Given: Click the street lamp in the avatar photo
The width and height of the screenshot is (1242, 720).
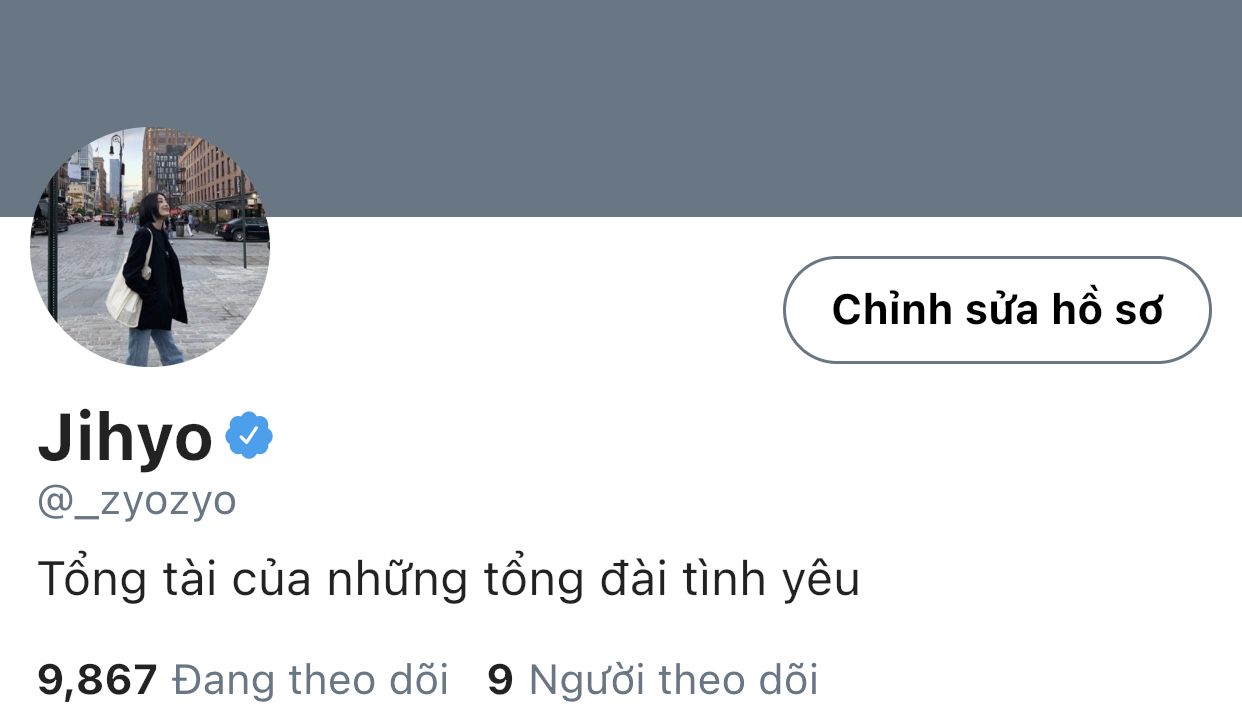Looking at the screenshot, I should [118, 185].
